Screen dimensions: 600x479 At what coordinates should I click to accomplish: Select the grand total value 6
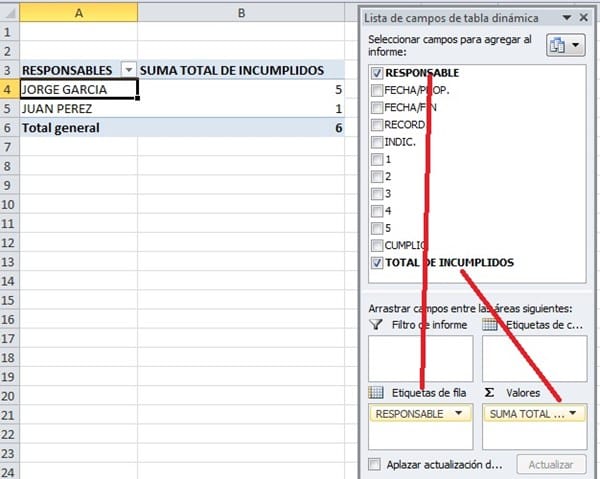[241, 128]
